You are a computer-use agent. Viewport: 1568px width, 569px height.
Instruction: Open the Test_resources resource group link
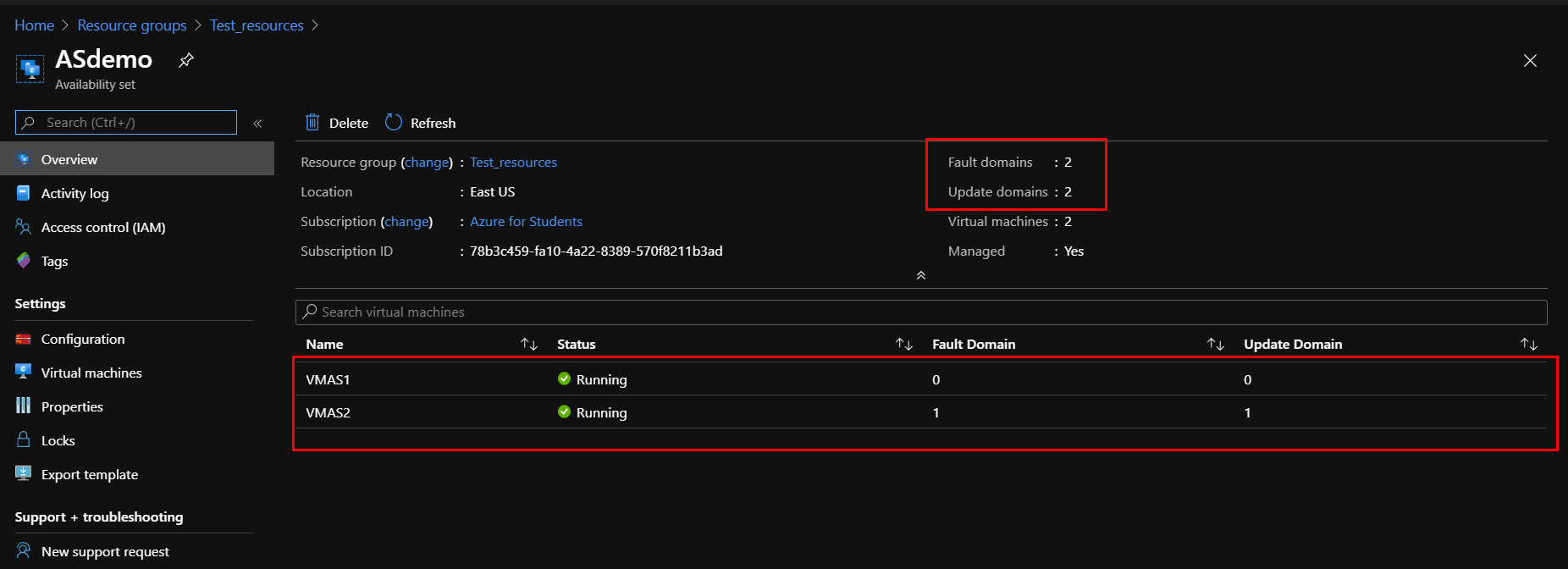coord(513,162)
